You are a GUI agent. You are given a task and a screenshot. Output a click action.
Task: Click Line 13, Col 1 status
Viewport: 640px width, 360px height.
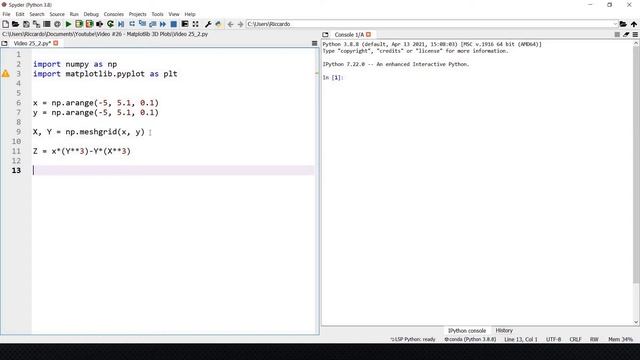521,339
